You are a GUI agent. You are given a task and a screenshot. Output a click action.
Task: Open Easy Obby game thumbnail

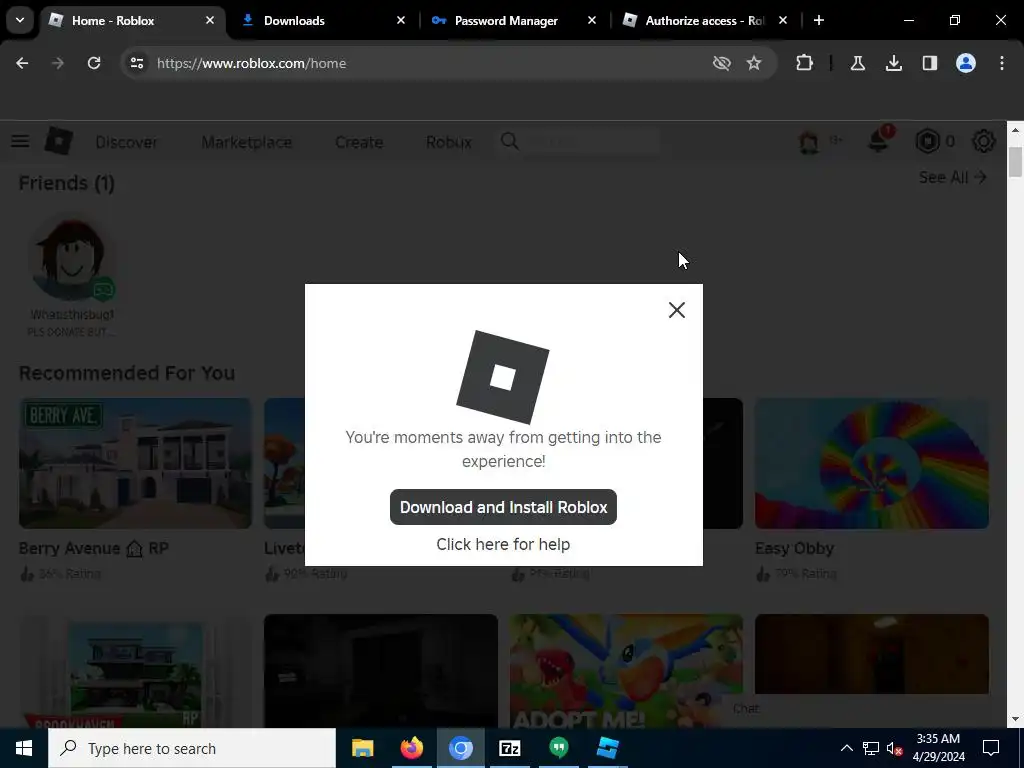[872, 463]
